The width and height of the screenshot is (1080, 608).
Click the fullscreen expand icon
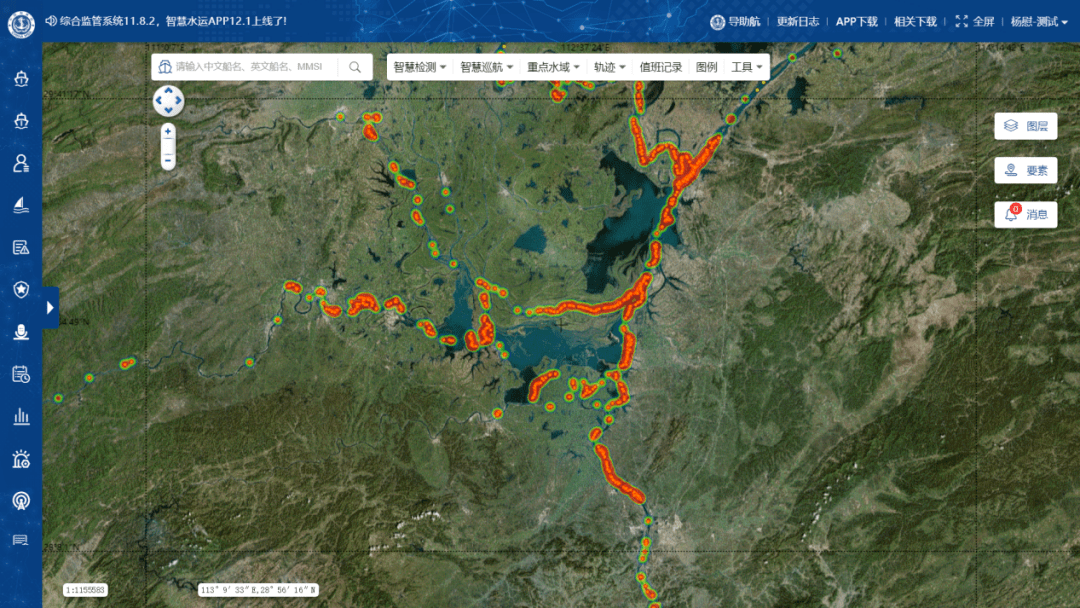click(x=962, y=21)
